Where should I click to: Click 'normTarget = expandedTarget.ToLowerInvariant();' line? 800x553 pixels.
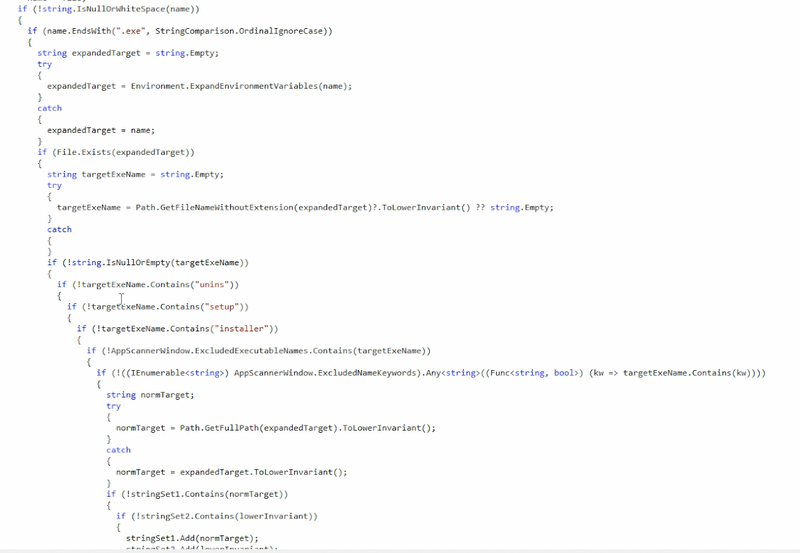232,472
